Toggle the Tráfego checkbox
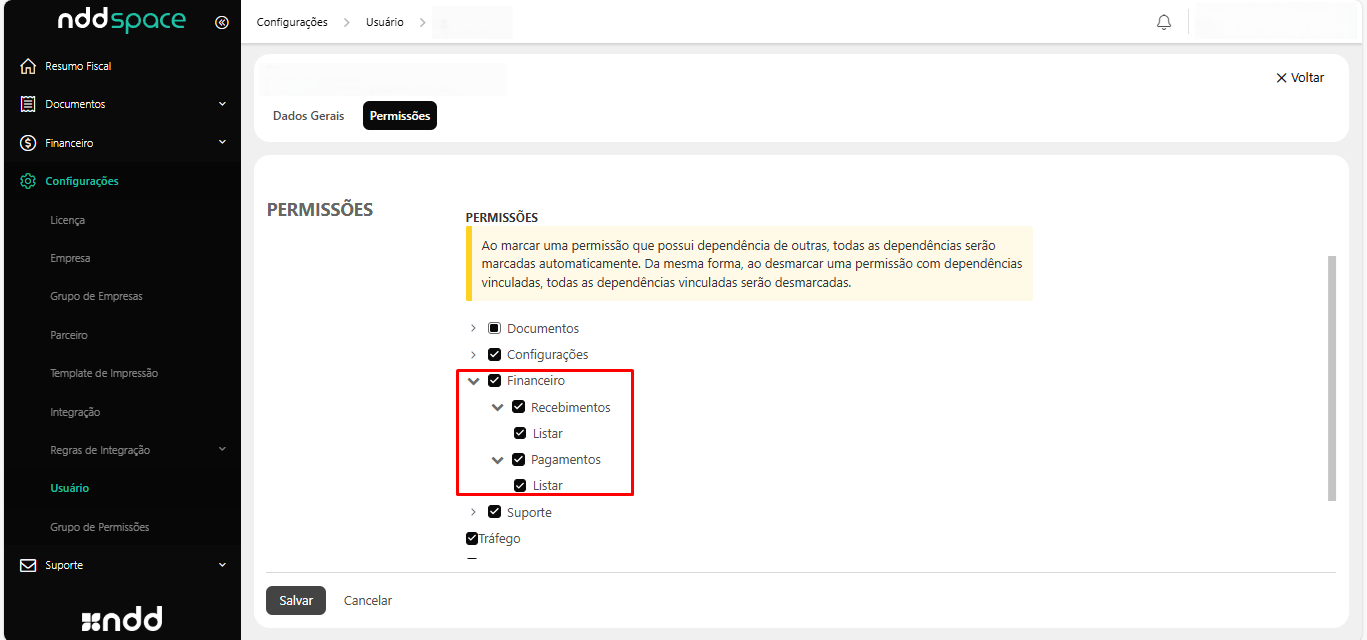 click(472, 538)
